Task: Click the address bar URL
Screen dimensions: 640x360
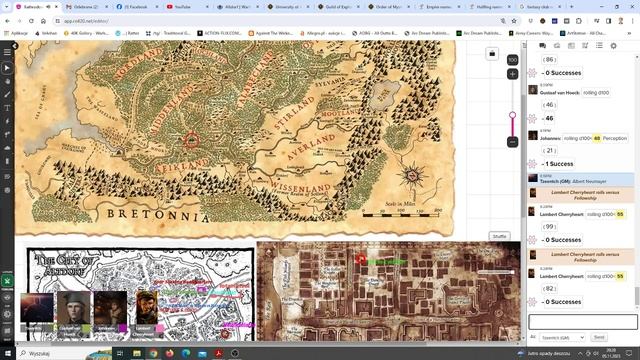Action: point(86,21)
